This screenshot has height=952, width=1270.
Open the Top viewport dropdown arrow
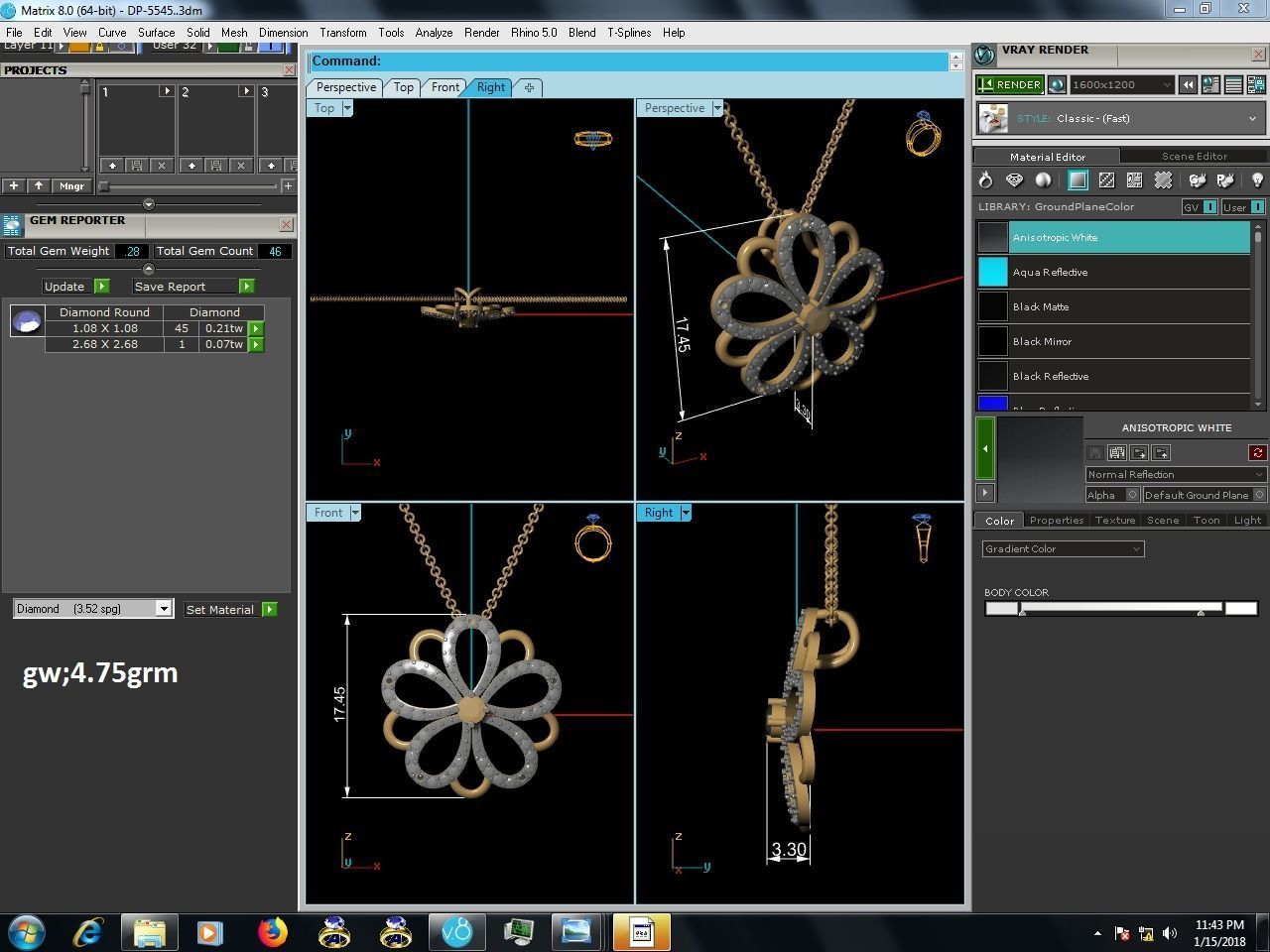(x=347, y=108)
